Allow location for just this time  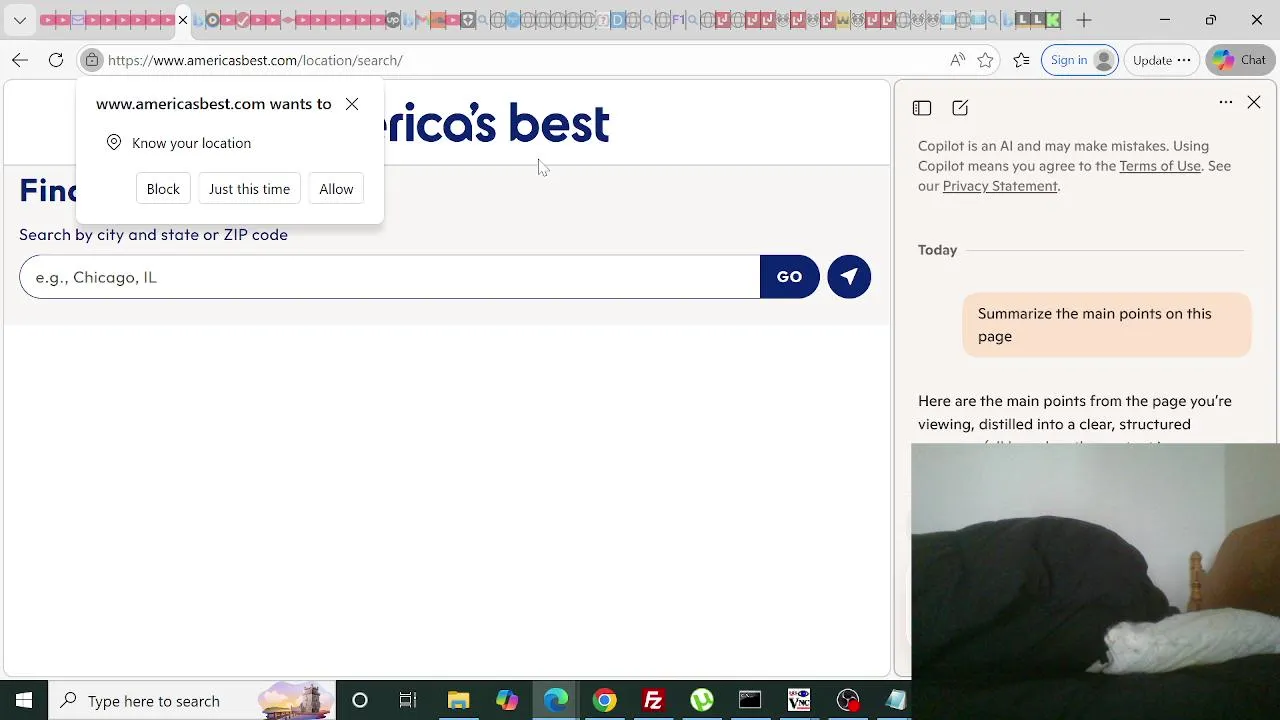pos(249,189)
